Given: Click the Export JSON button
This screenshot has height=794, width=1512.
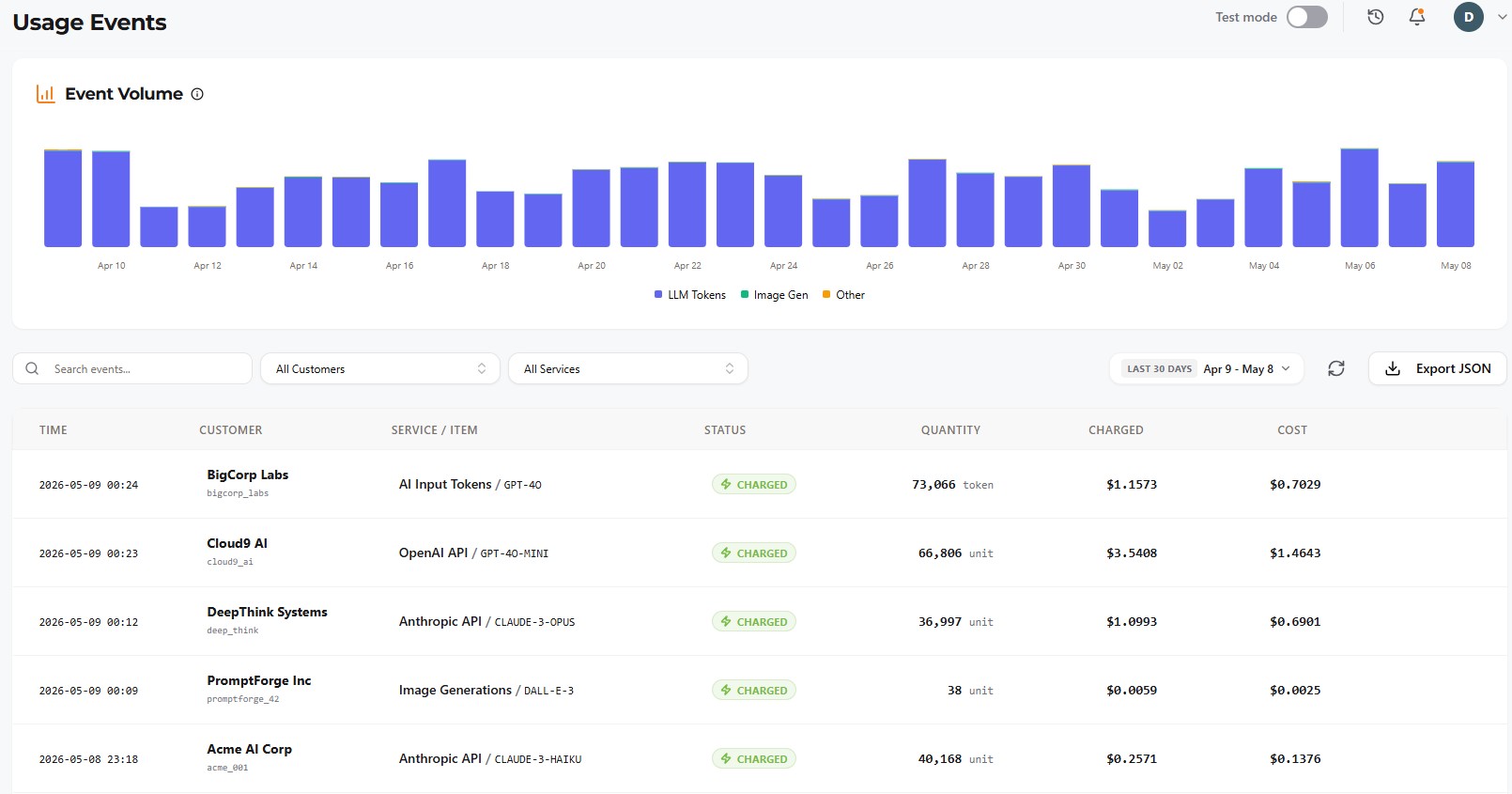Looking at the screenshot, I should tap(1437, 368).
